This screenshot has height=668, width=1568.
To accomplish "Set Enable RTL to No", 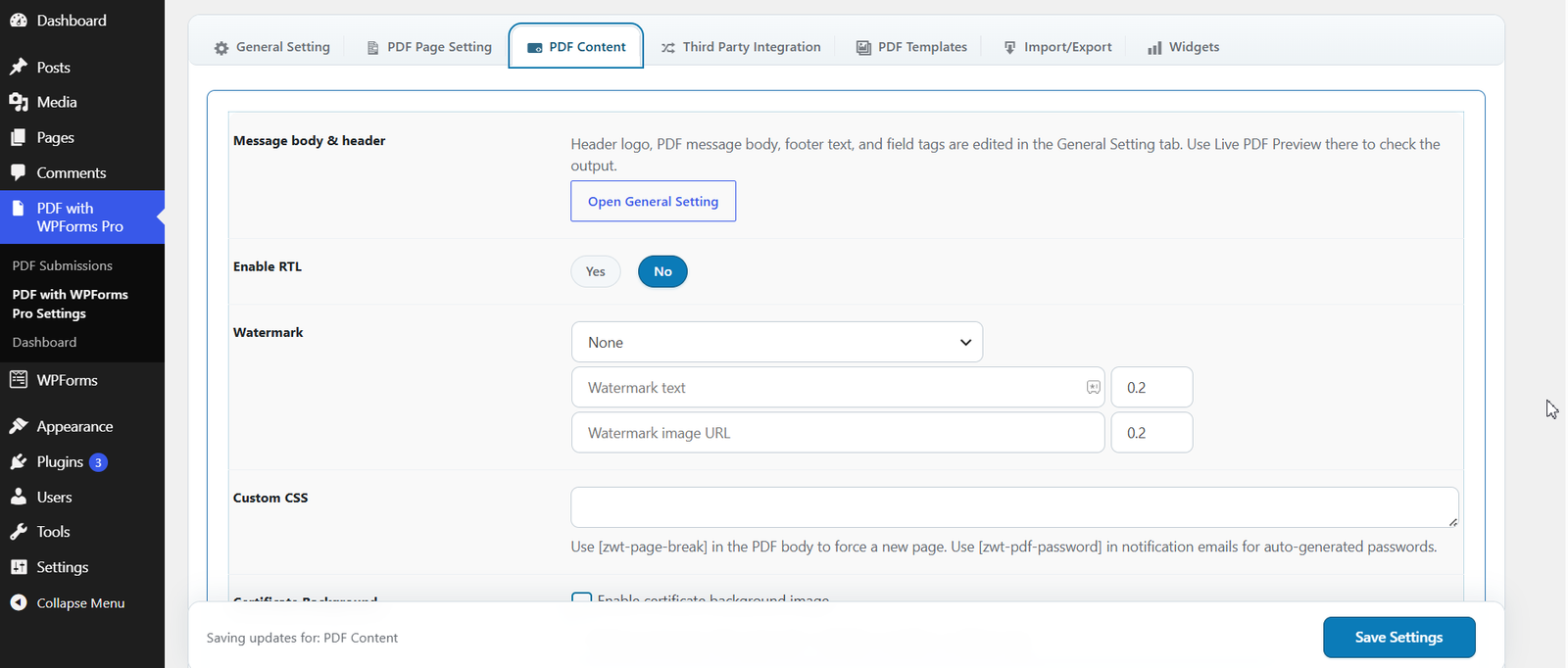I will [662, 271].
